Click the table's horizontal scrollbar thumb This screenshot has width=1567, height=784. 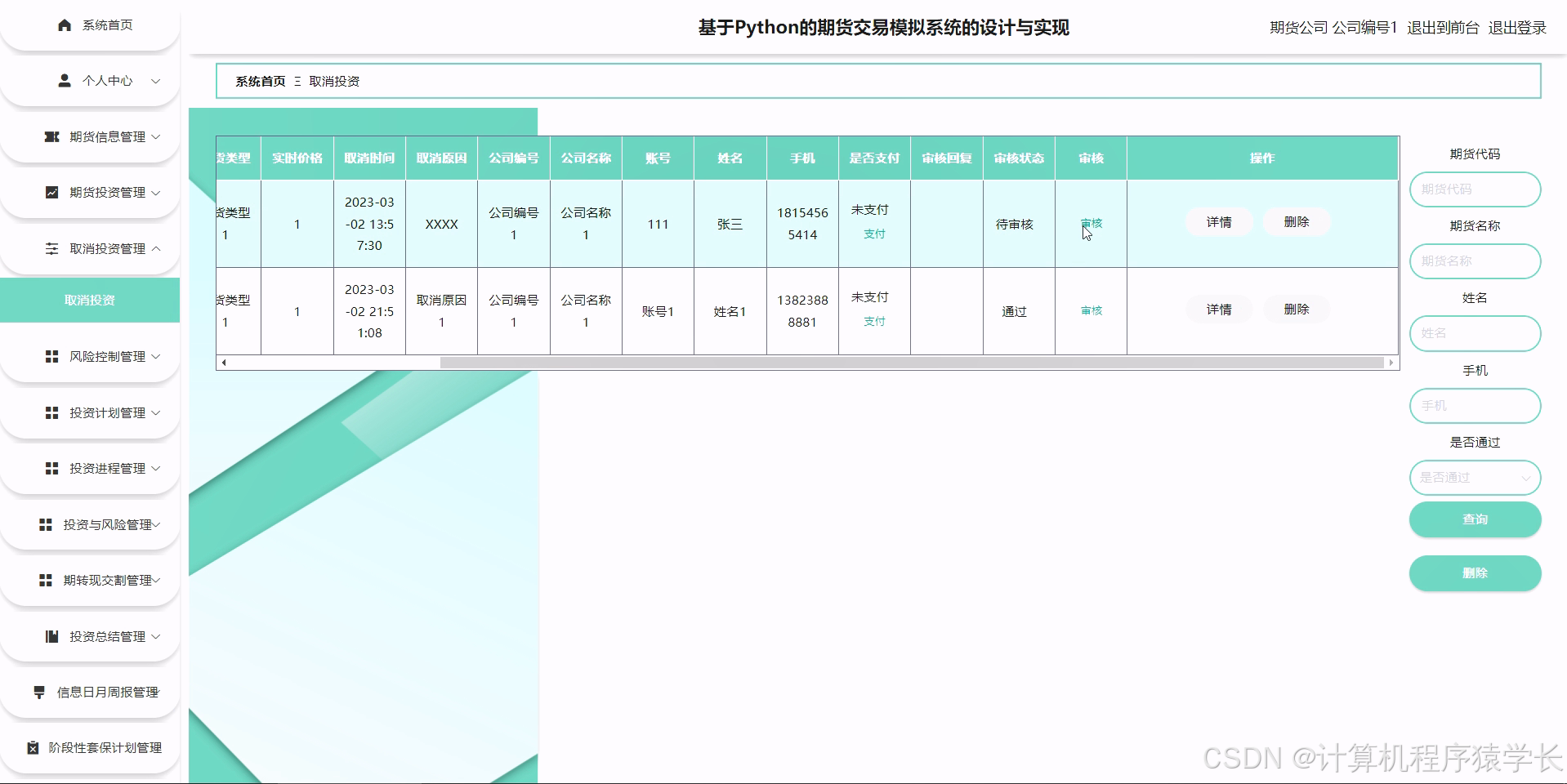coord(912,363)
